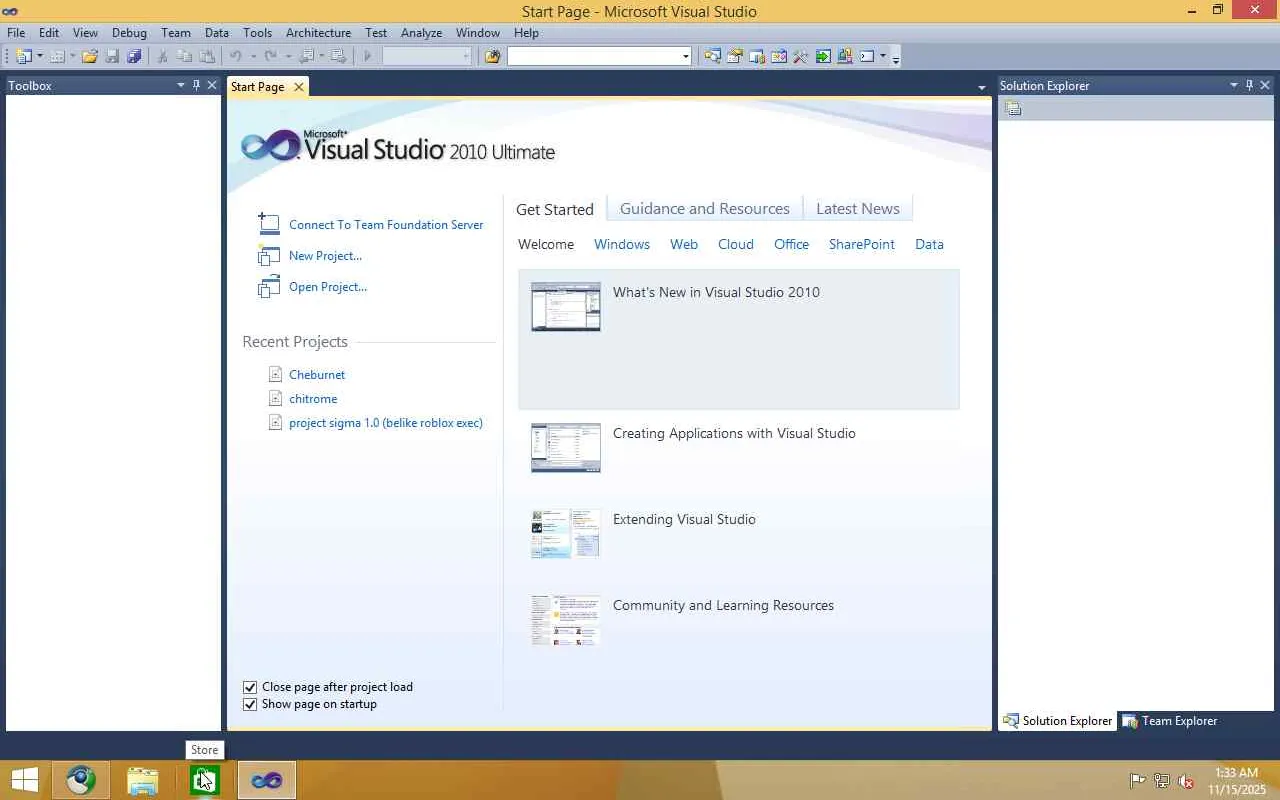This screenshot has height=800, width=1280.
Task: Click the icon beside New Project
Action: tap(268, 255)
